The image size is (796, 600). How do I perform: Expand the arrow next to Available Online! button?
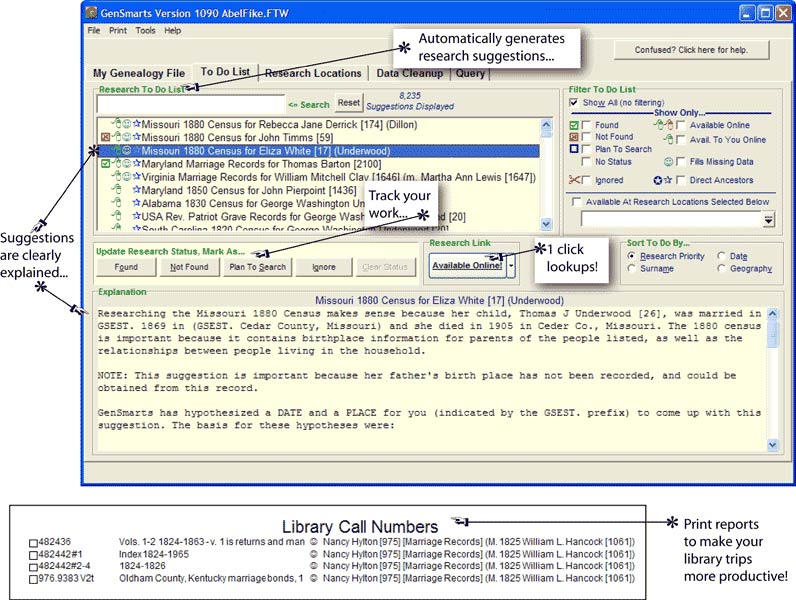tap(512, 265)
